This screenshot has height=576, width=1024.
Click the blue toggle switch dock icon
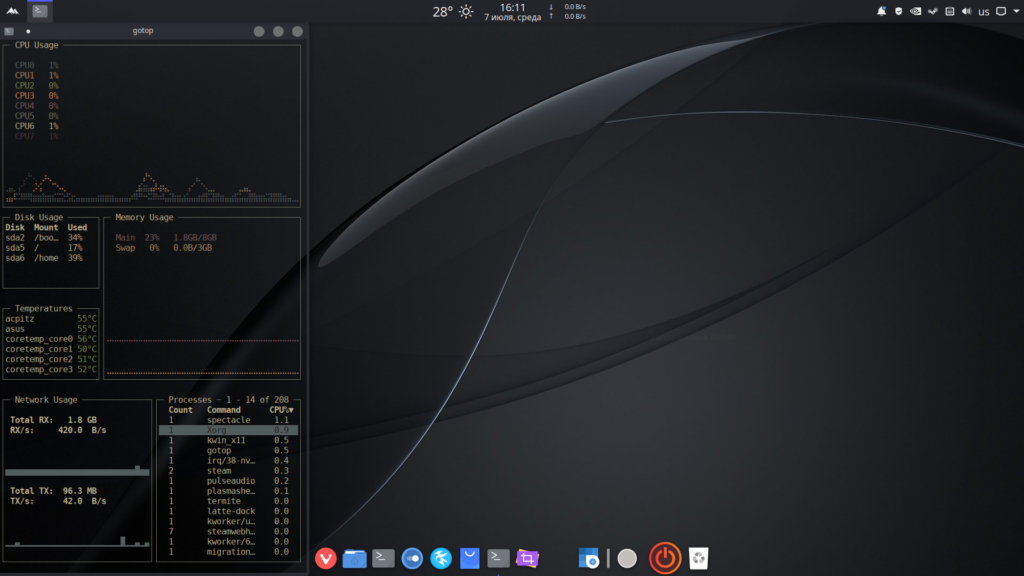point(412,558)
